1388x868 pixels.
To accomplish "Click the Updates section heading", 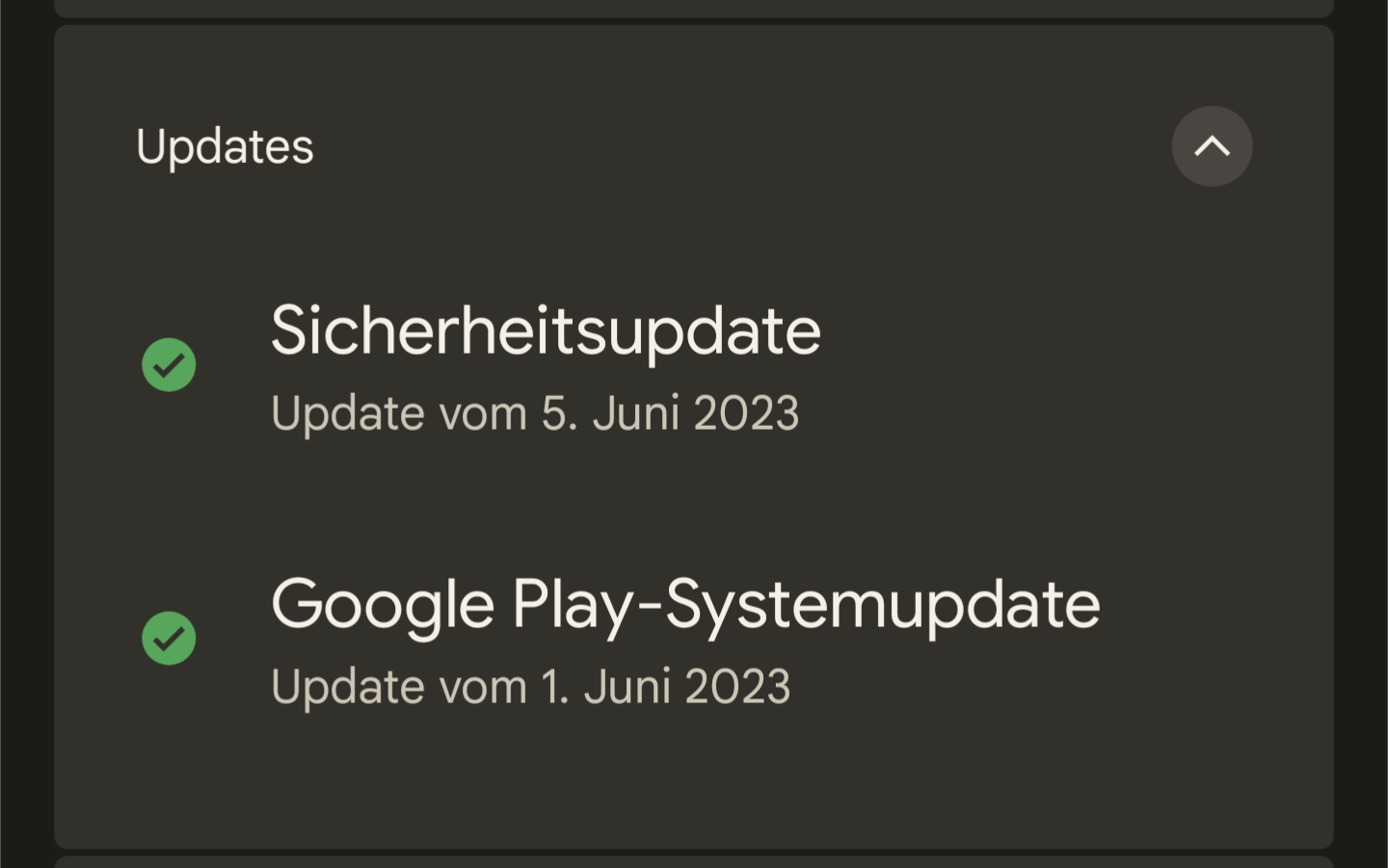I will 225,146.
